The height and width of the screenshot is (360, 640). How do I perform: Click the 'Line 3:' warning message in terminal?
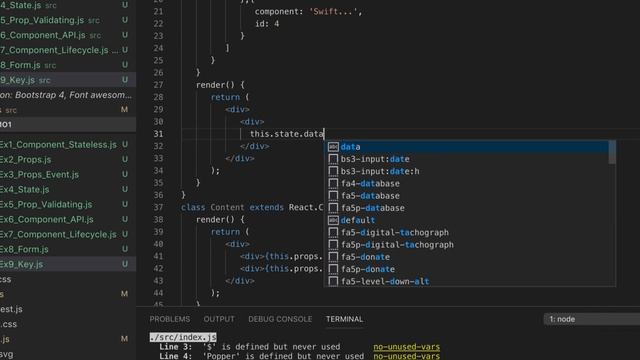[250, 347]
